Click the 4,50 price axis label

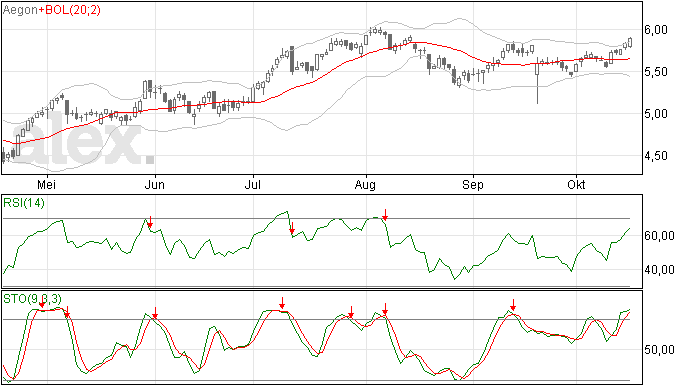(x=656, y=155)
